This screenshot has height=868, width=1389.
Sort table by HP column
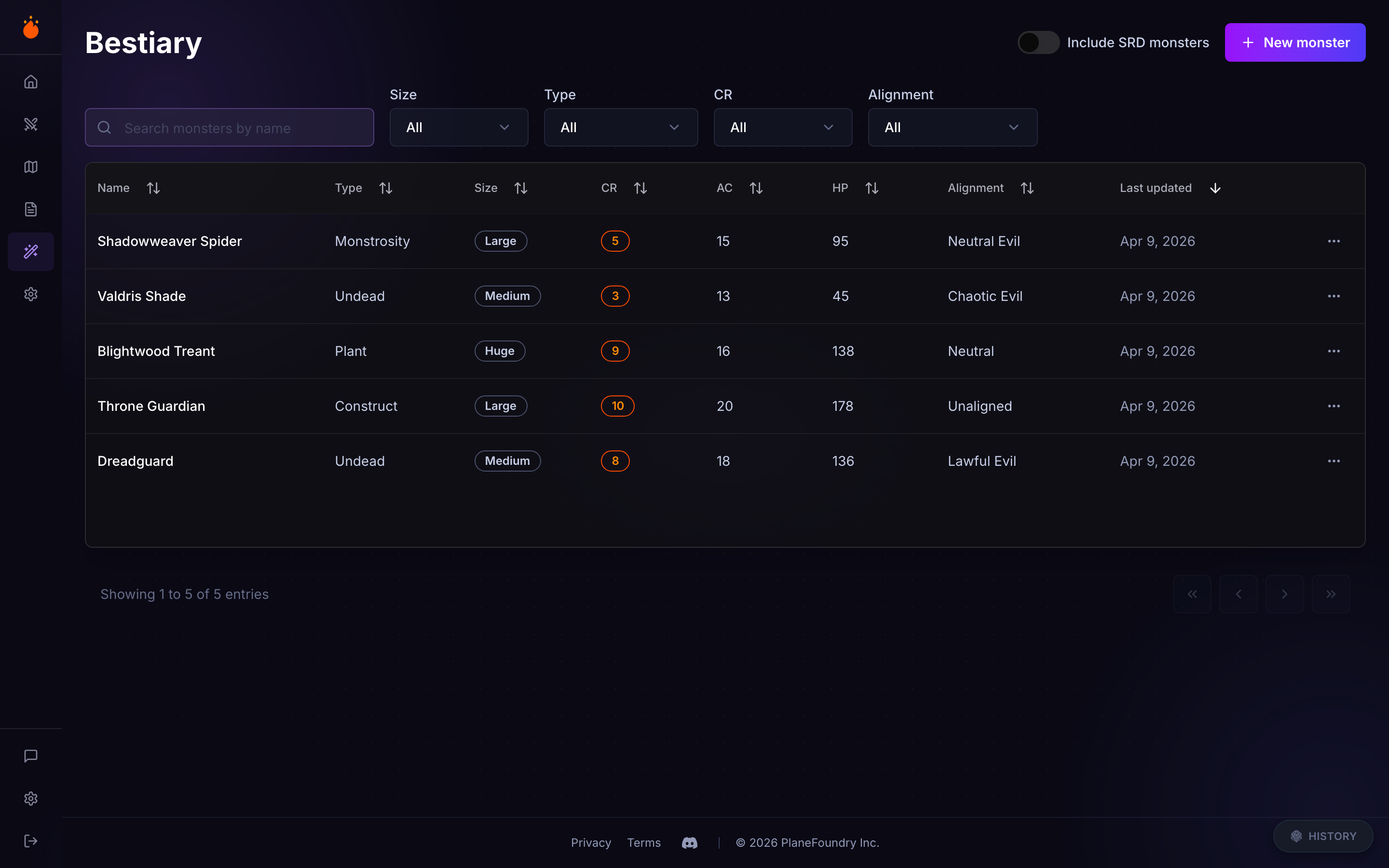[872, 188]
